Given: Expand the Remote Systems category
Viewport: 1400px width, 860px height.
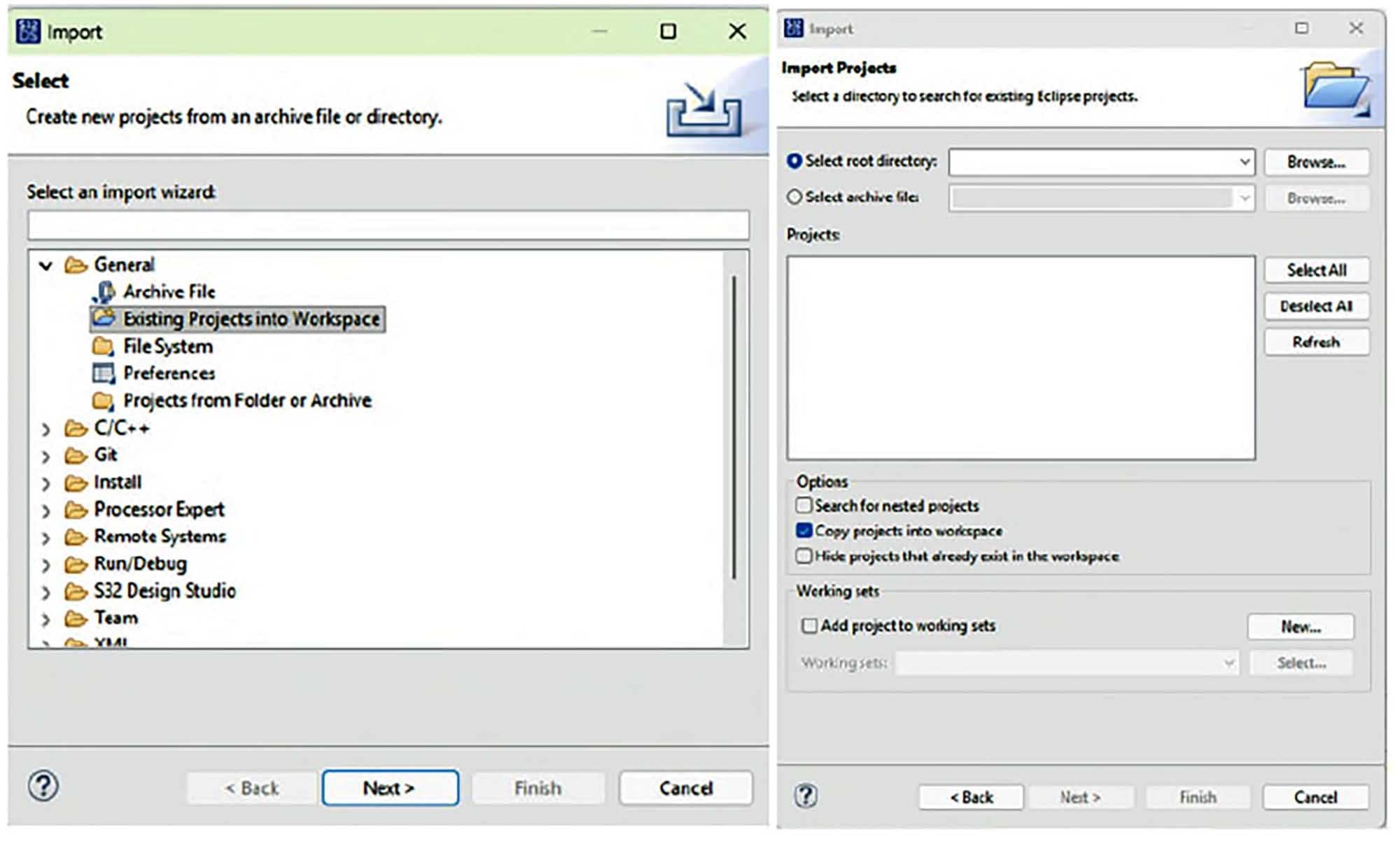Looking at the screenshot, I should point(46,538).
